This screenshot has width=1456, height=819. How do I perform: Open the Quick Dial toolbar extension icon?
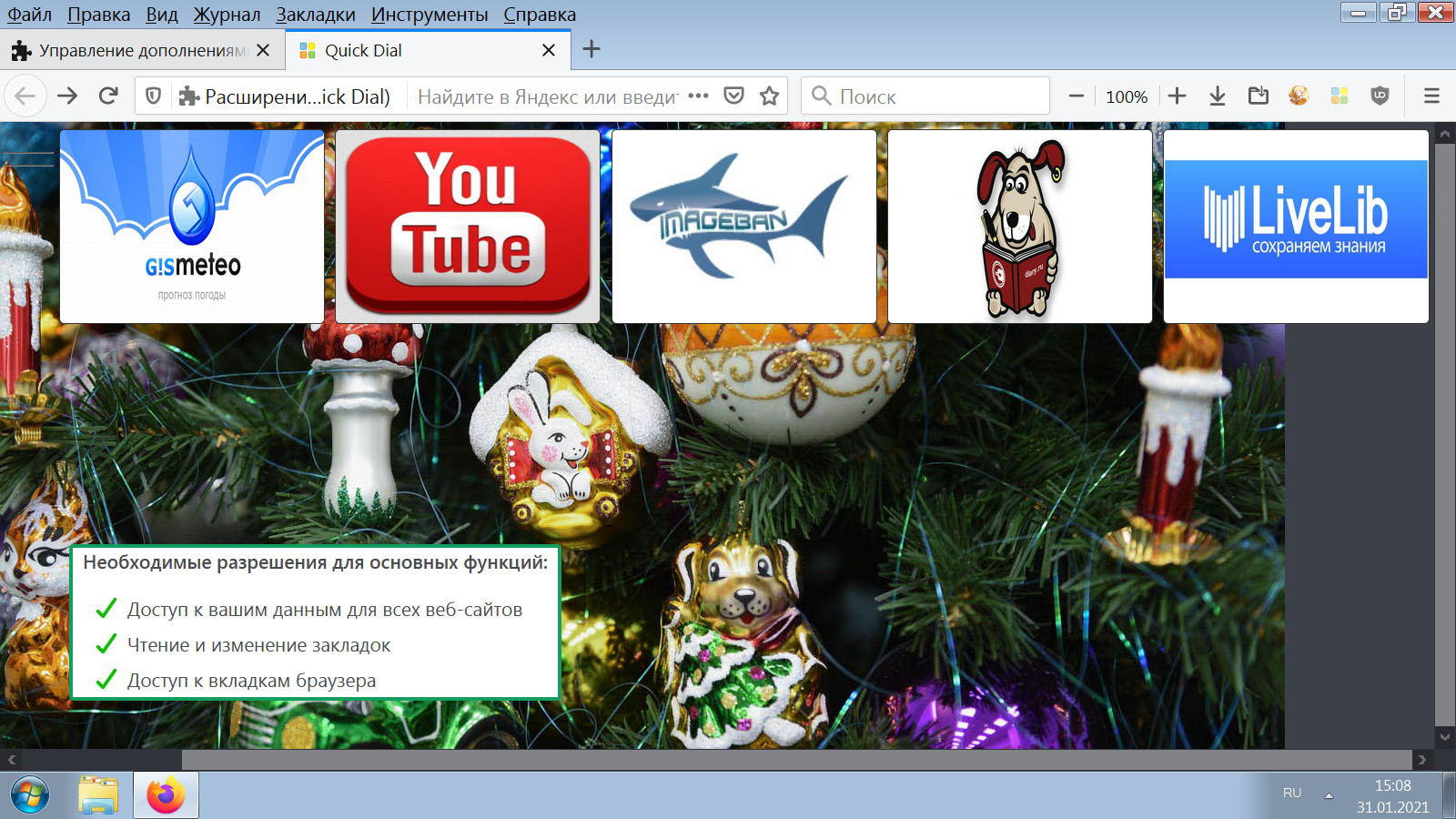tap(1340, 96)
